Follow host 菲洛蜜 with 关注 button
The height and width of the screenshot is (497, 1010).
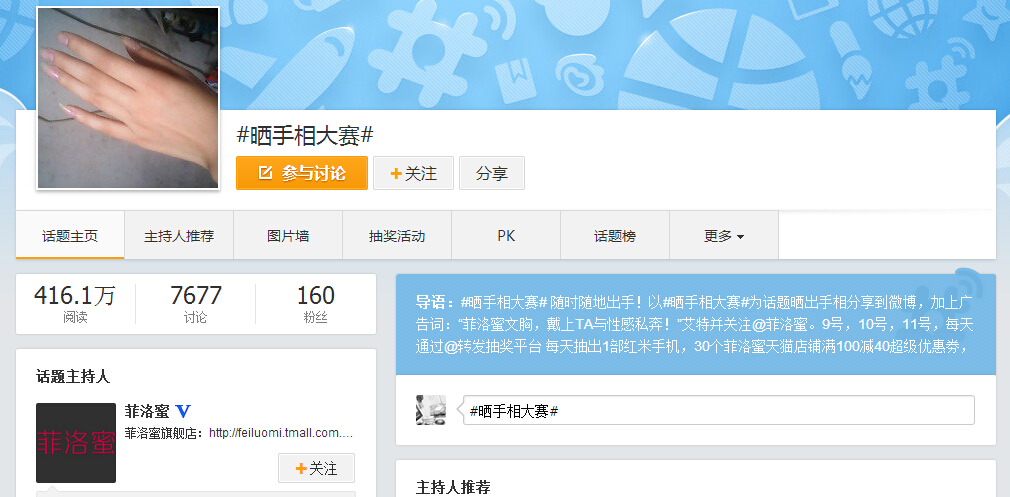coord(316,468)
